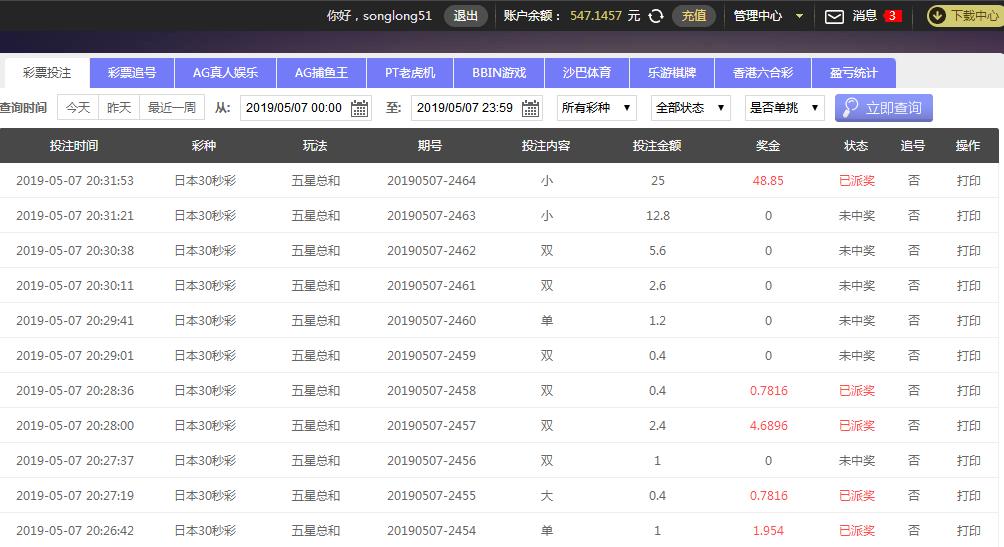
Task: Select the 最近一周 time filter
Action: coord(172,108)
